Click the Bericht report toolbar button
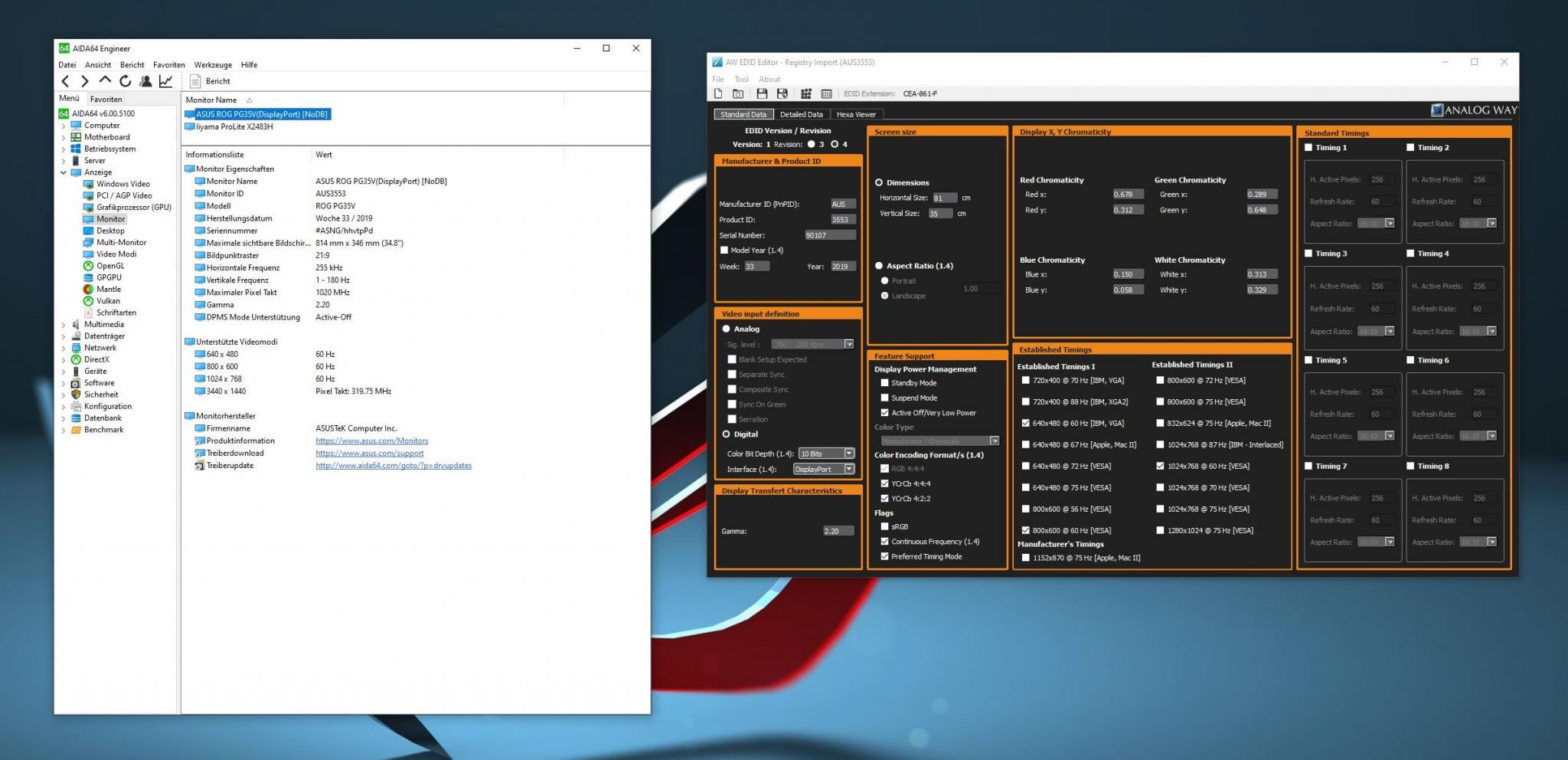 point(211,81)
